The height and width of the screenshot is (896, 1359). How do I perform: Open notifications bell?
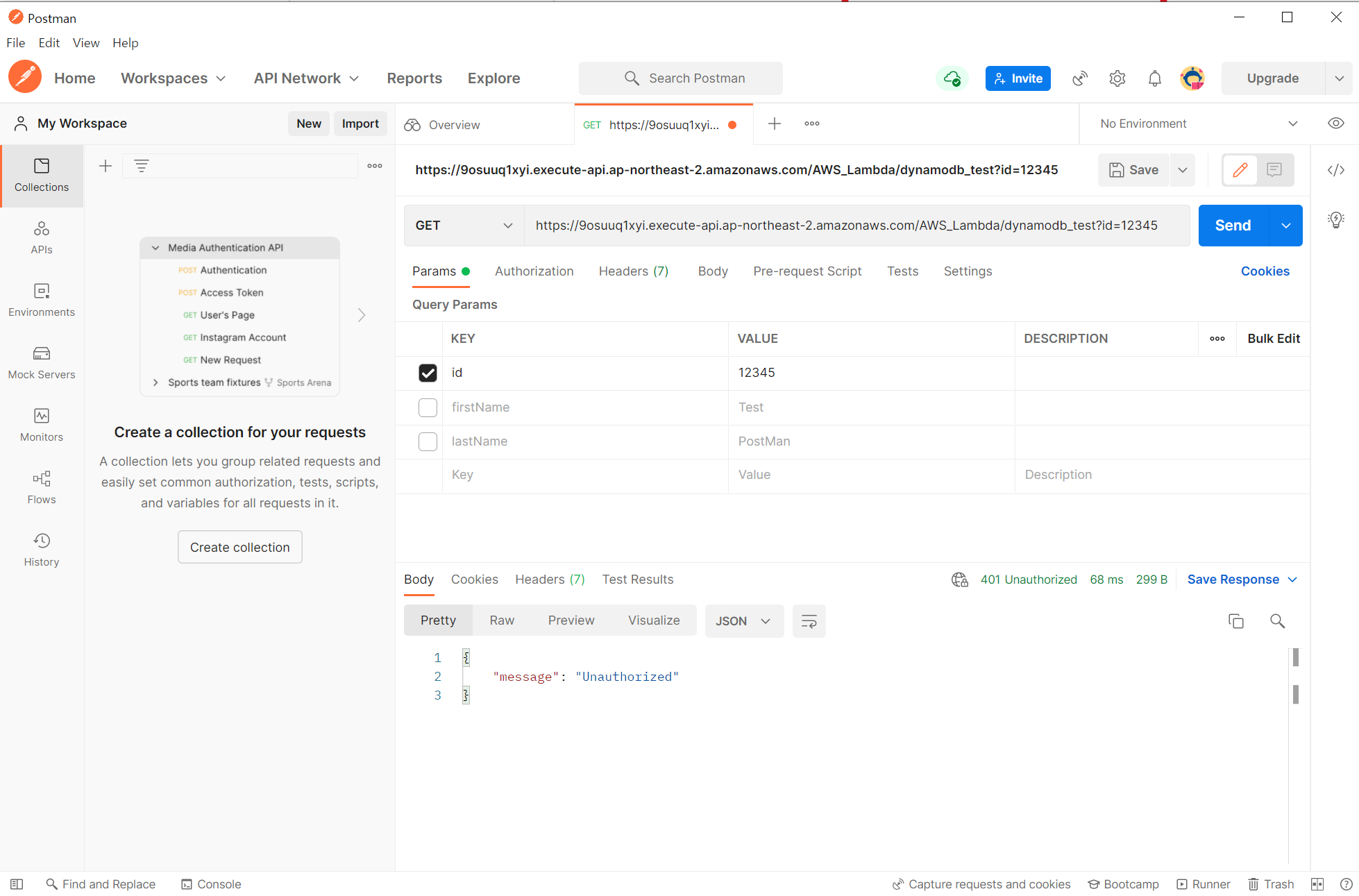click(x=1155, y=78)
